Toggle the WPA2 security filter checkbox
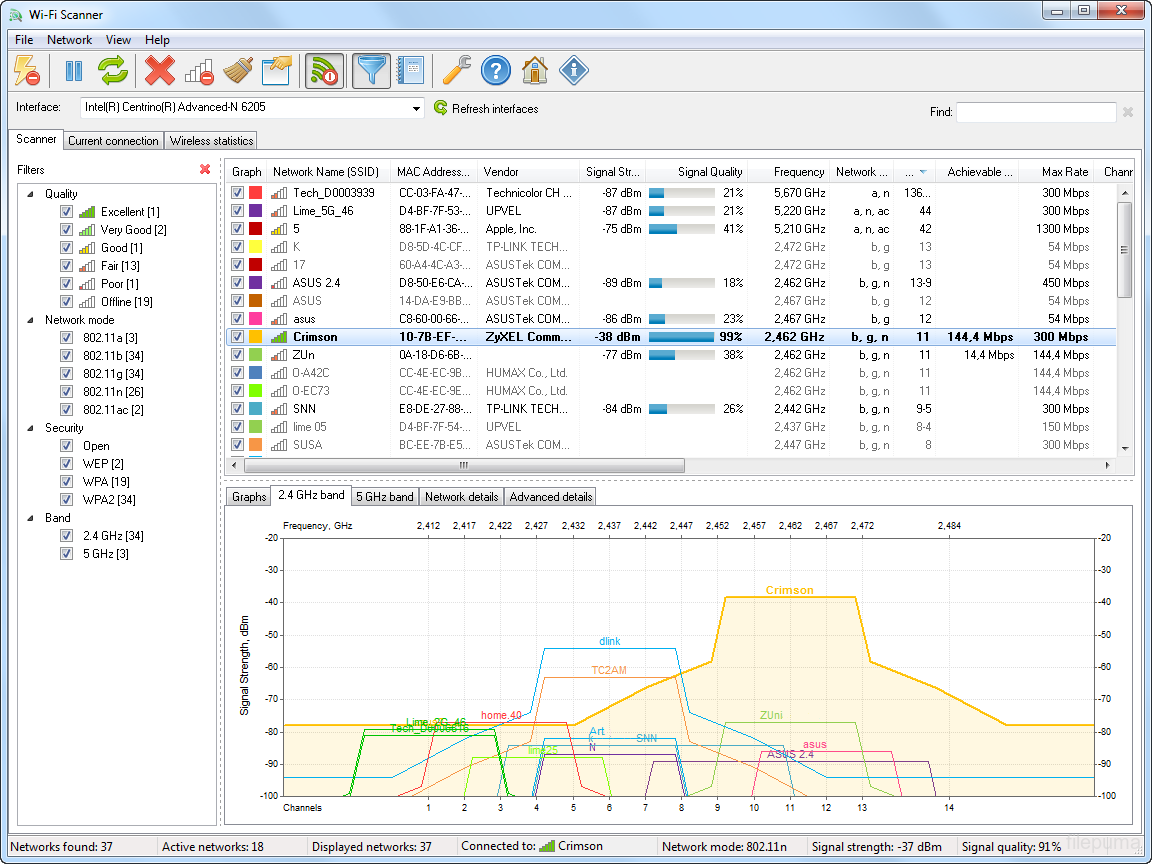 pos(66,500)
